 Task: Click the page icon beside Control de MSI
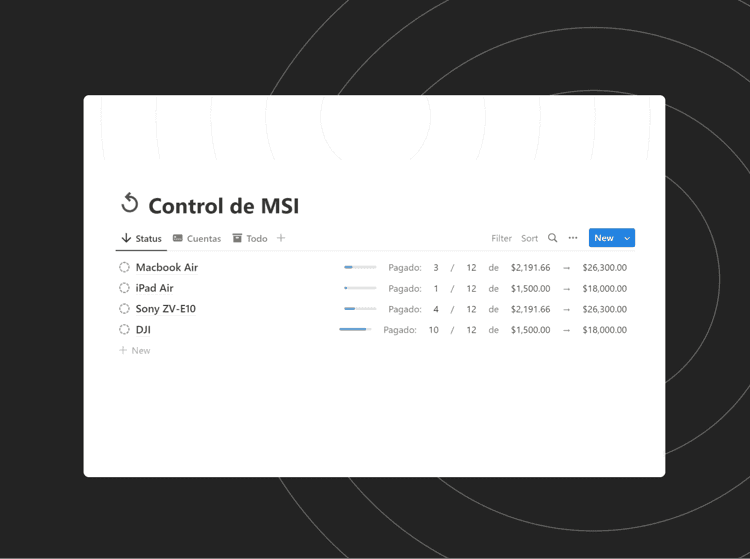click(129, 204)
